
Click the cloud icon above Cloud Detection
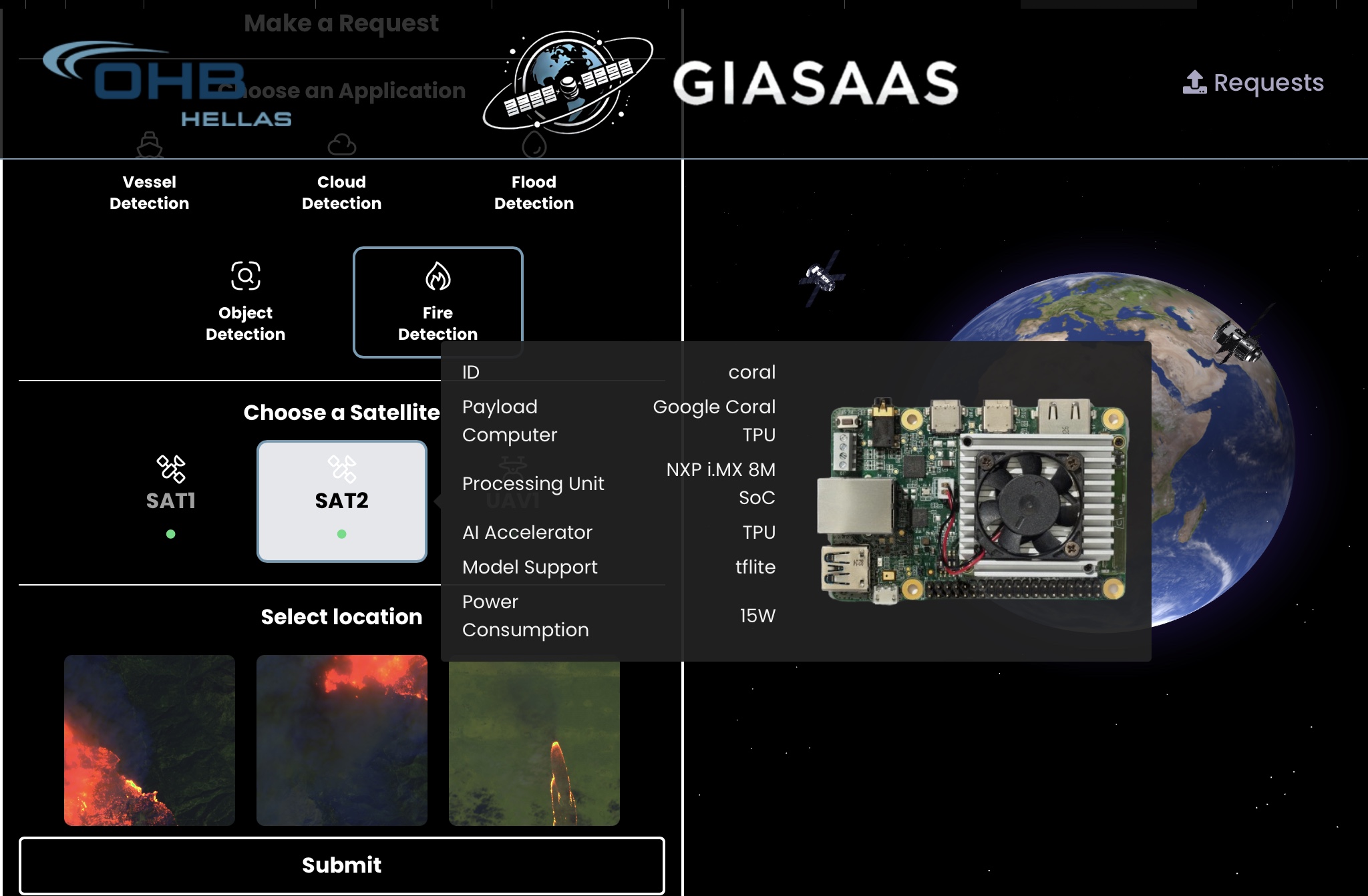point(341,144)
